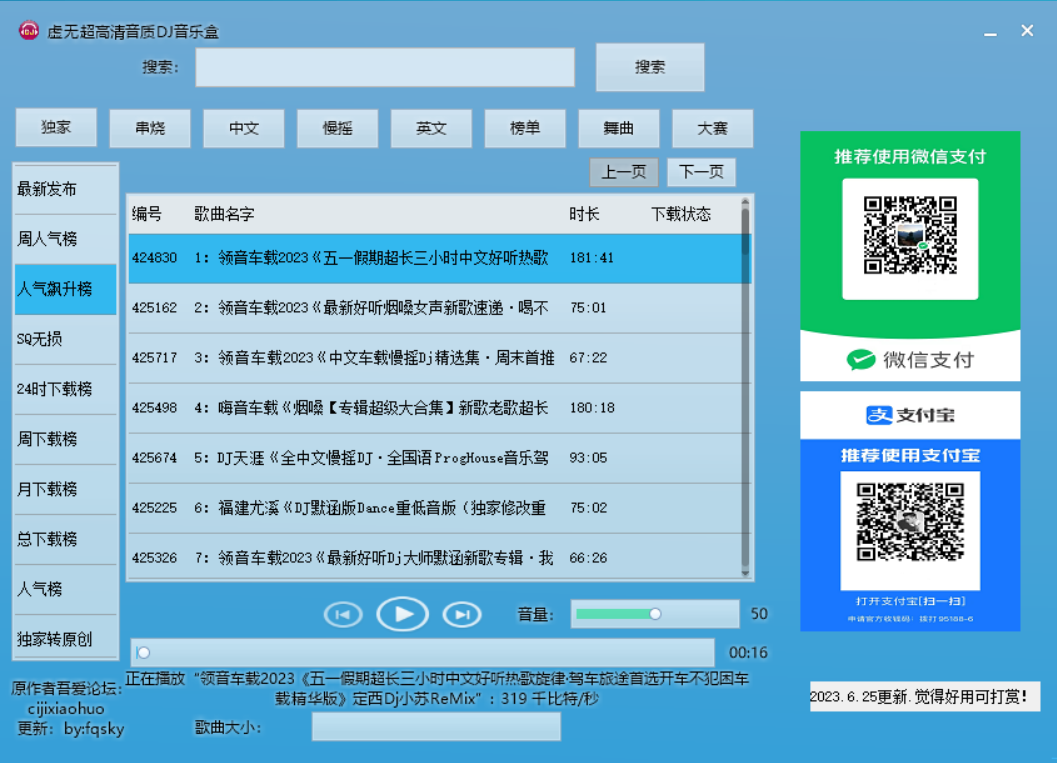Viewport: 1057px width, 763px height.
Task: Switch to the 中文 category tab
Action: (243, 128)
